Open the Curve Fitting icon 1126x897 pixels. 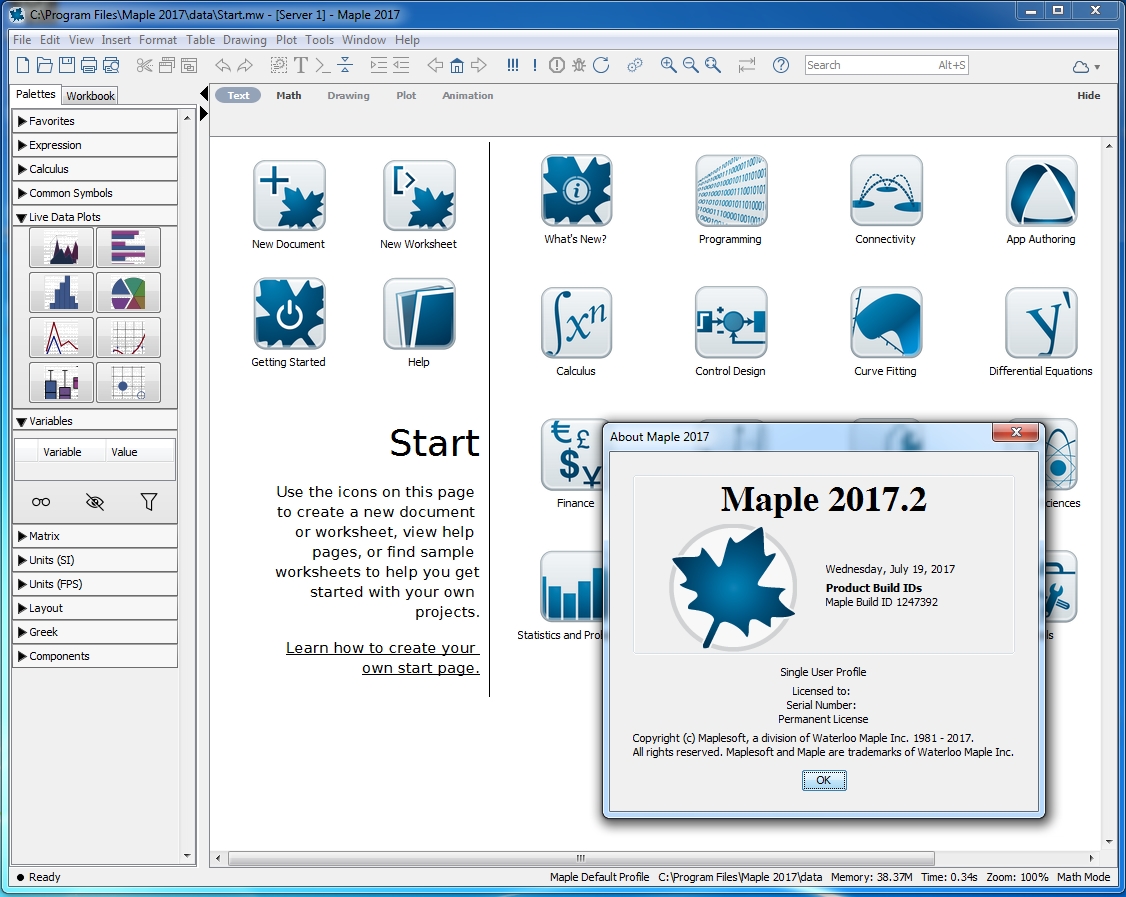[x=885, y=324]
